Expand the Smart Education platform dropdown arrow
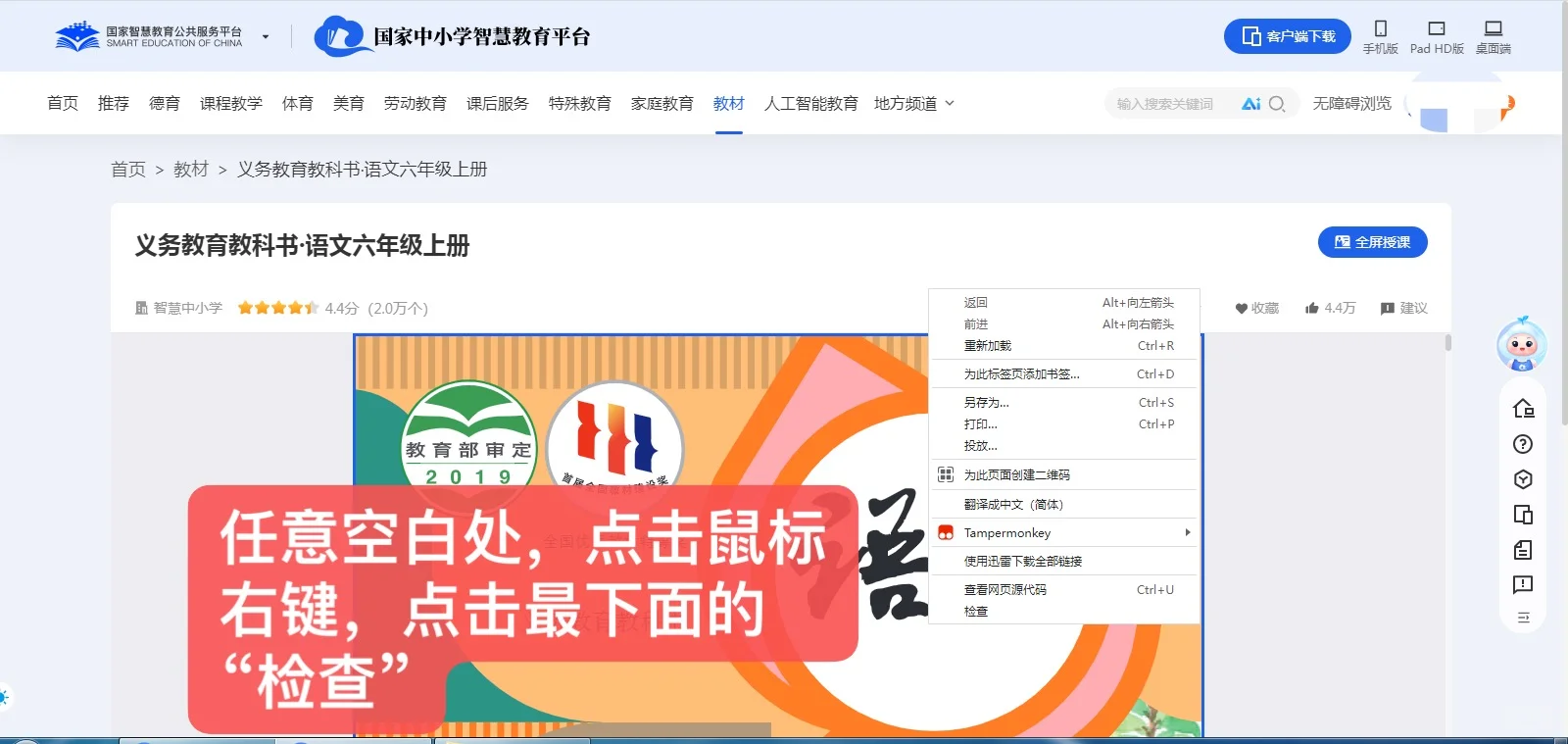Viewport: 1568px width, 744px height. [265, 37]
